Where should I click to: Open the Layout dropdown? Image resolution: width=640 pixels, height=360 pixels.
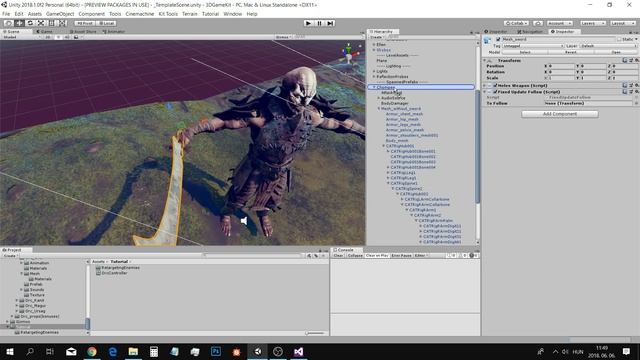coord(622,23)
